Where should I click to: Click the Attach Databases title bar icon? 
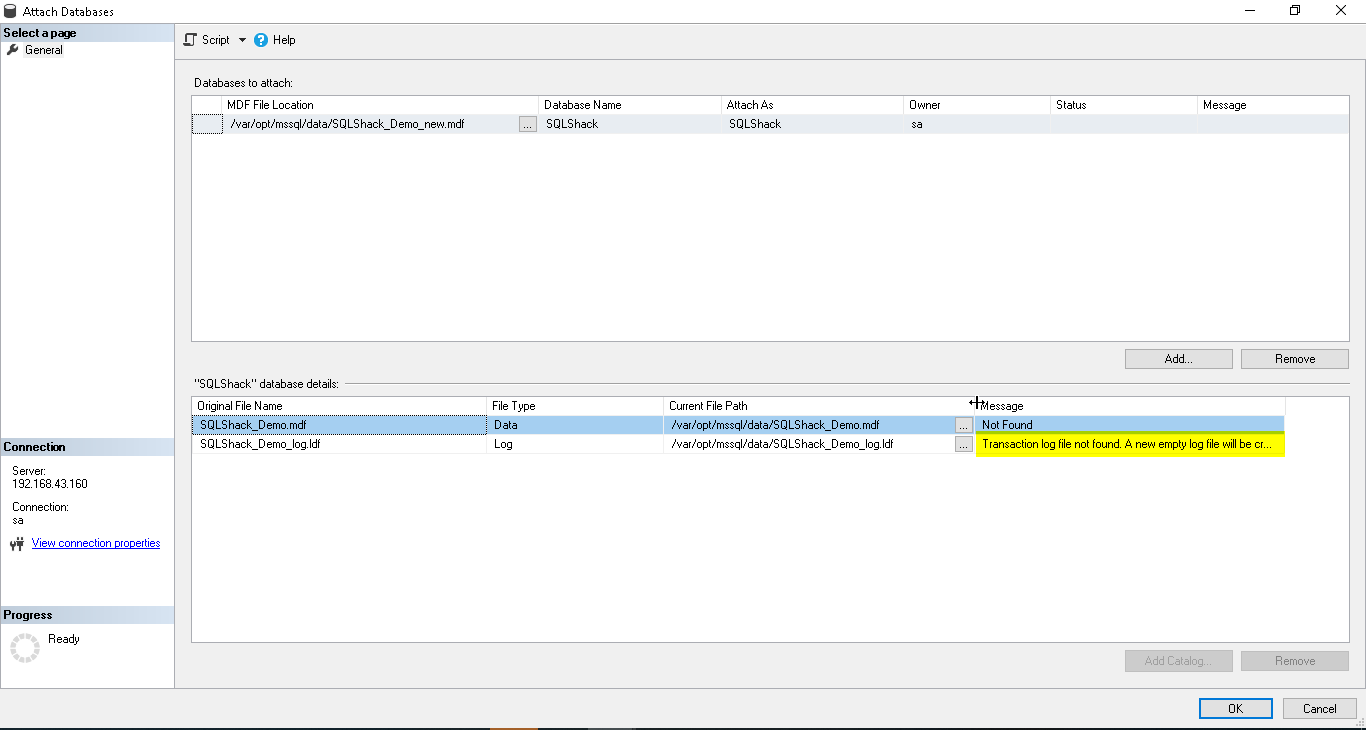11,11
